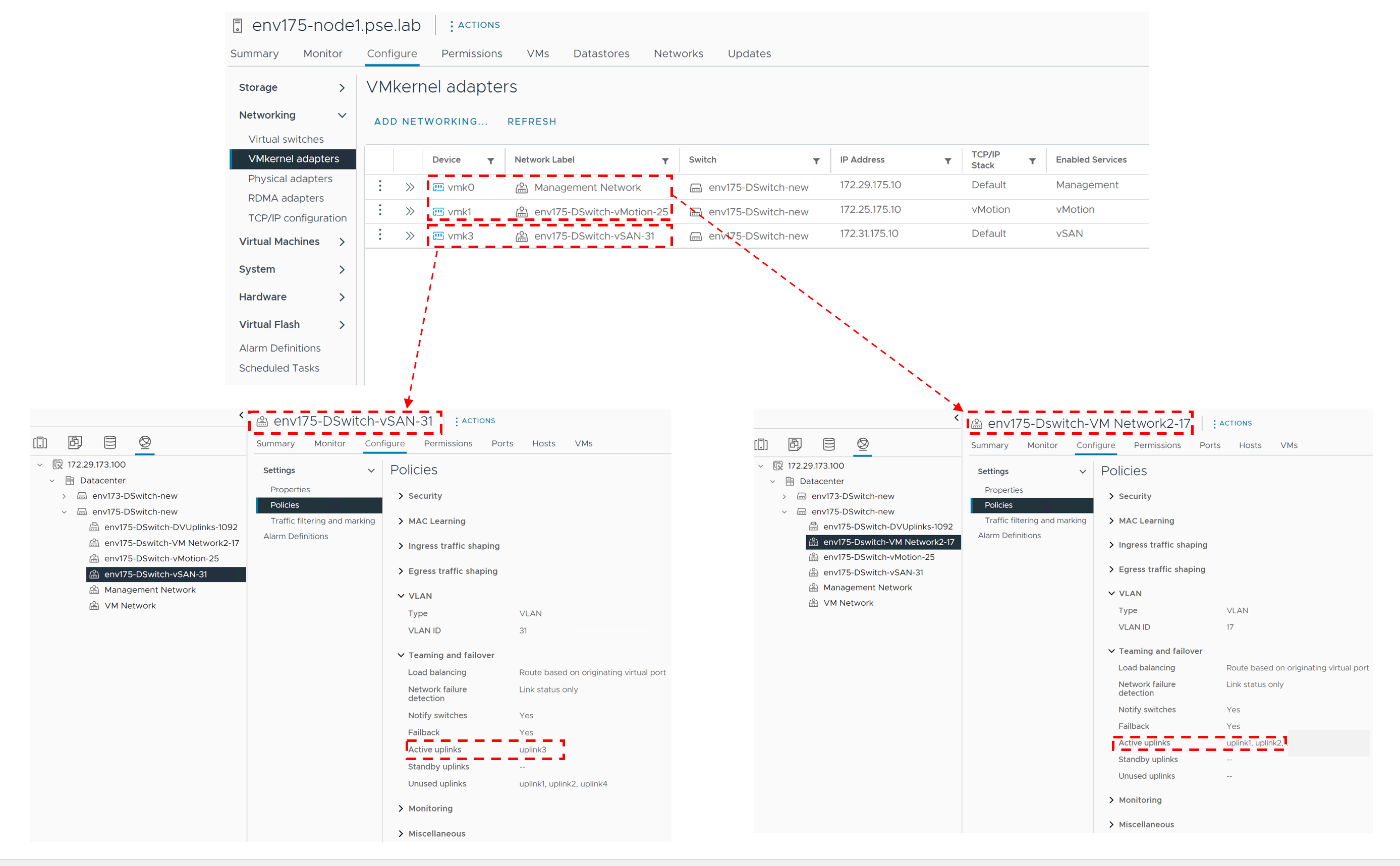Viewport: 1400px width, 866px height.
Task: Select the Networking inventory icon in left panel
Action: click(x=145, y=442)
